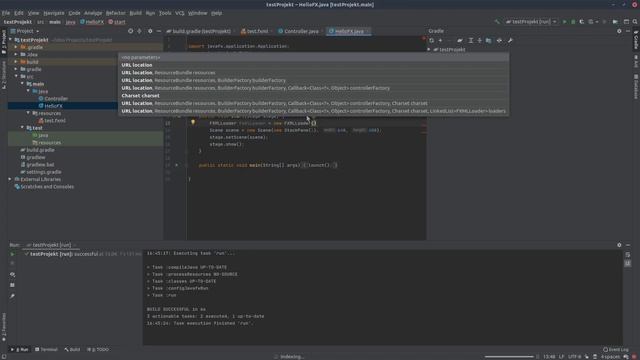640x360 pixels.
Task: Open the Event Log
Action: pyautogui.click(x=616, y=349)
